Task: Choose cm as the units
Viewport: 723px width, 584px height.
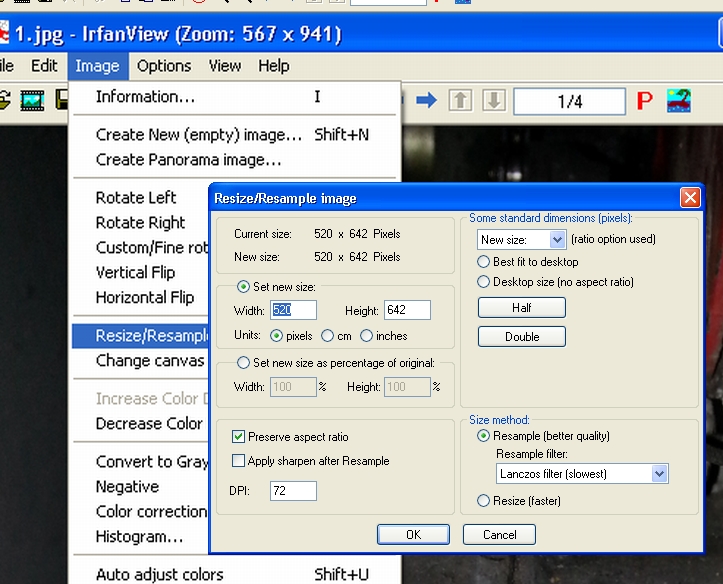Action: [327, 336]
